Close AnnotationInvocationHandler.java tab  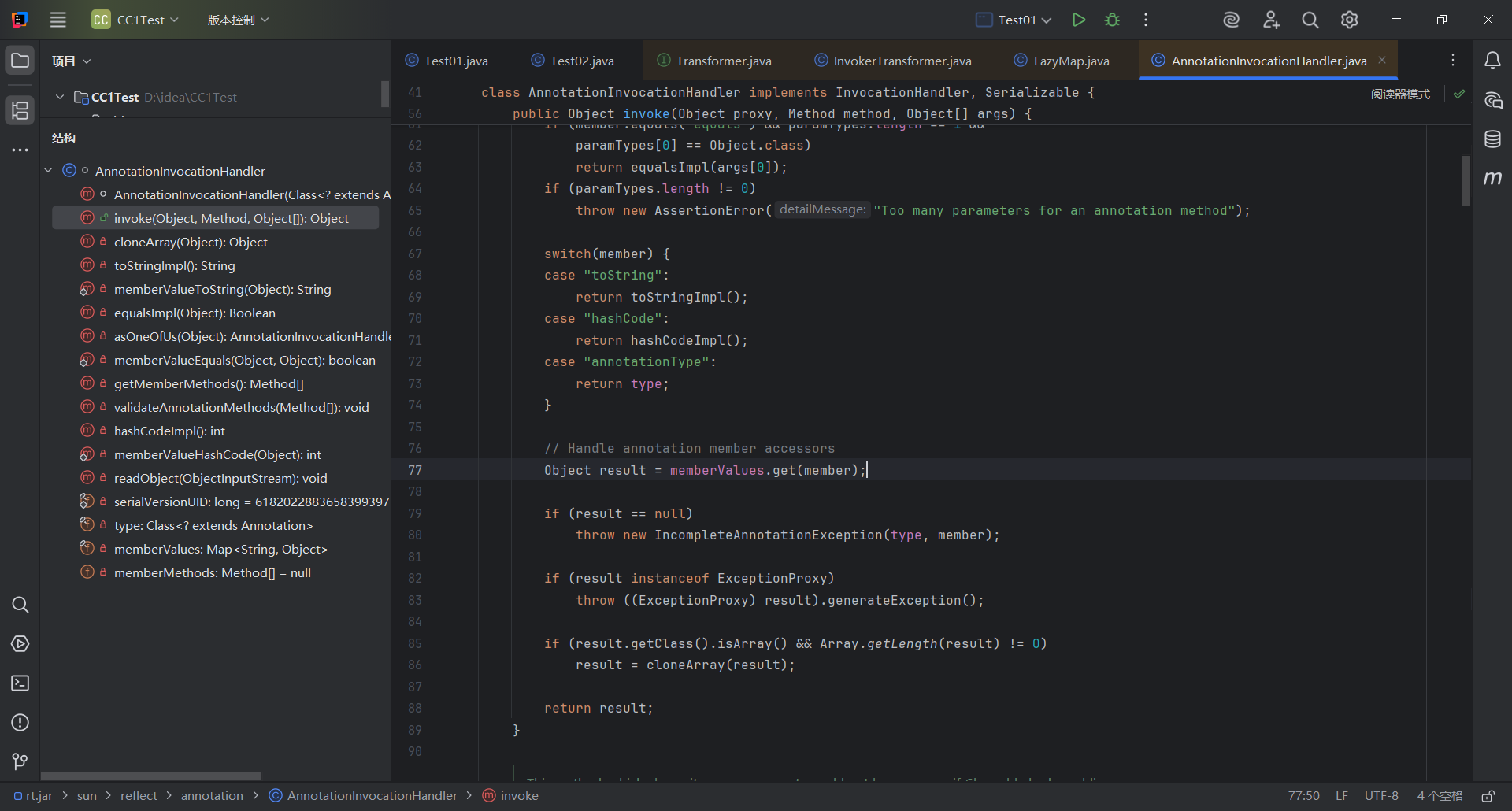(x=1382, y=60)
